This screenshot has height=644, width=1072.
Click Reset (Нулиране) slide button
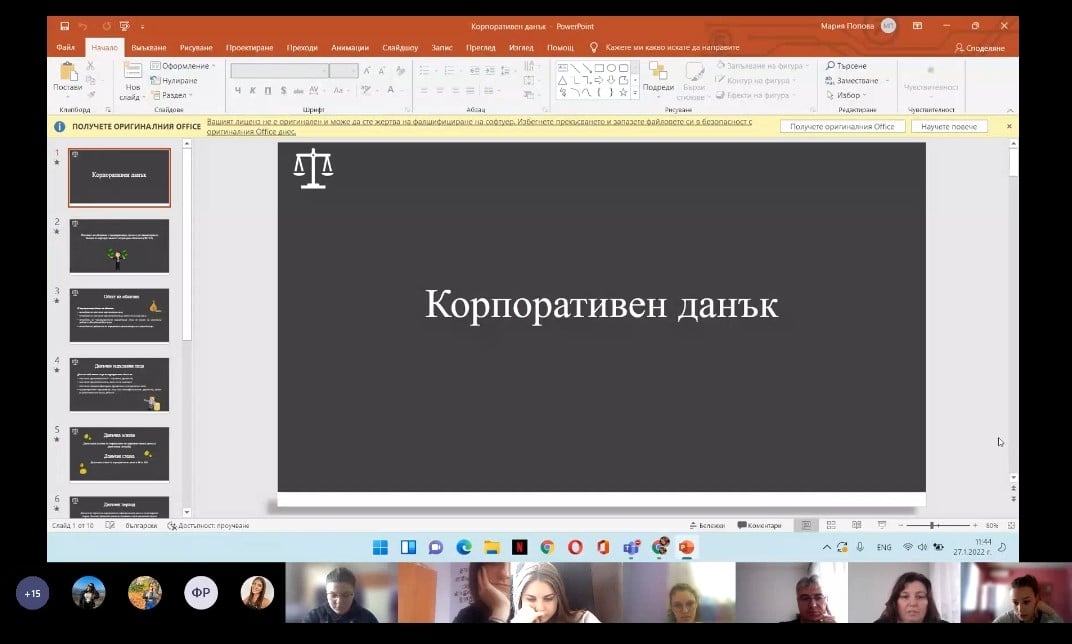(x=174, y=81)
